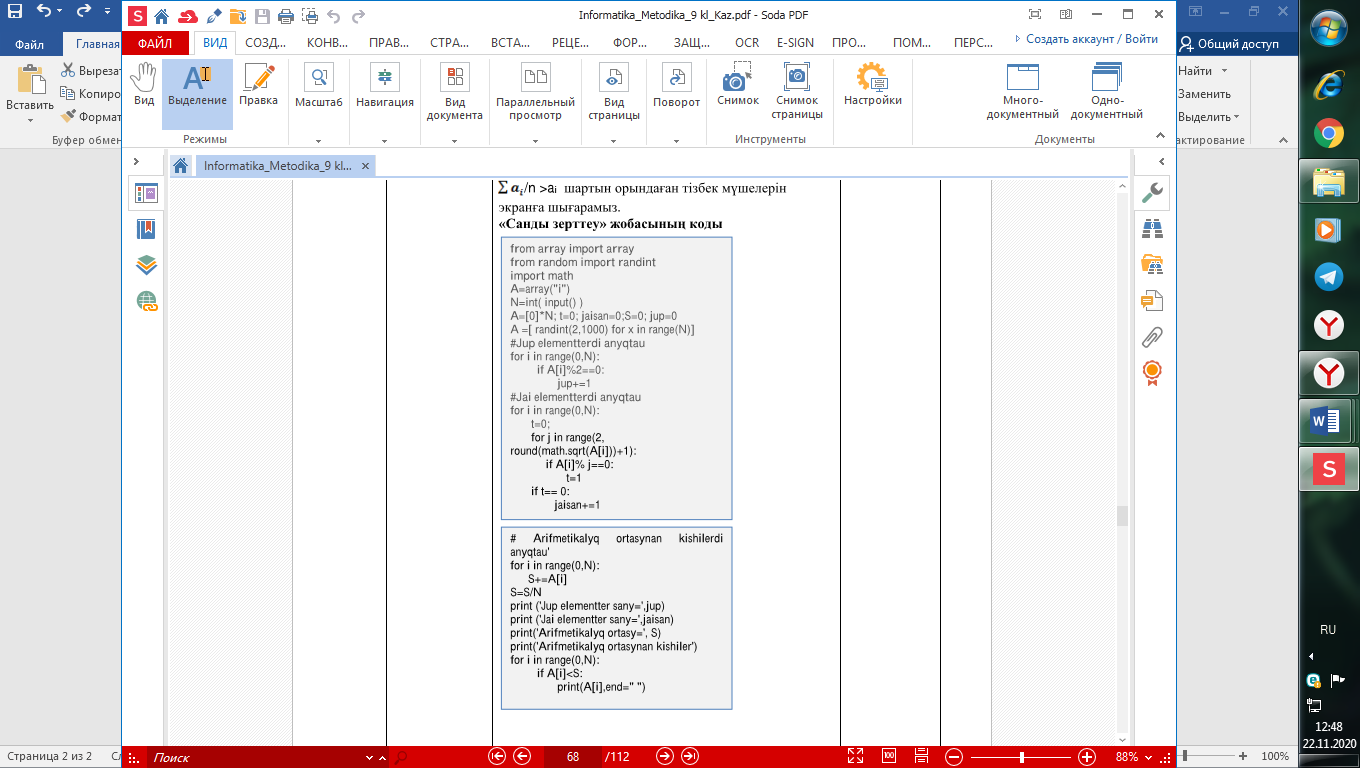Expand the left sidebar with chevron arrow
This screenshot has height=768, width=1360.
[137, 162]
